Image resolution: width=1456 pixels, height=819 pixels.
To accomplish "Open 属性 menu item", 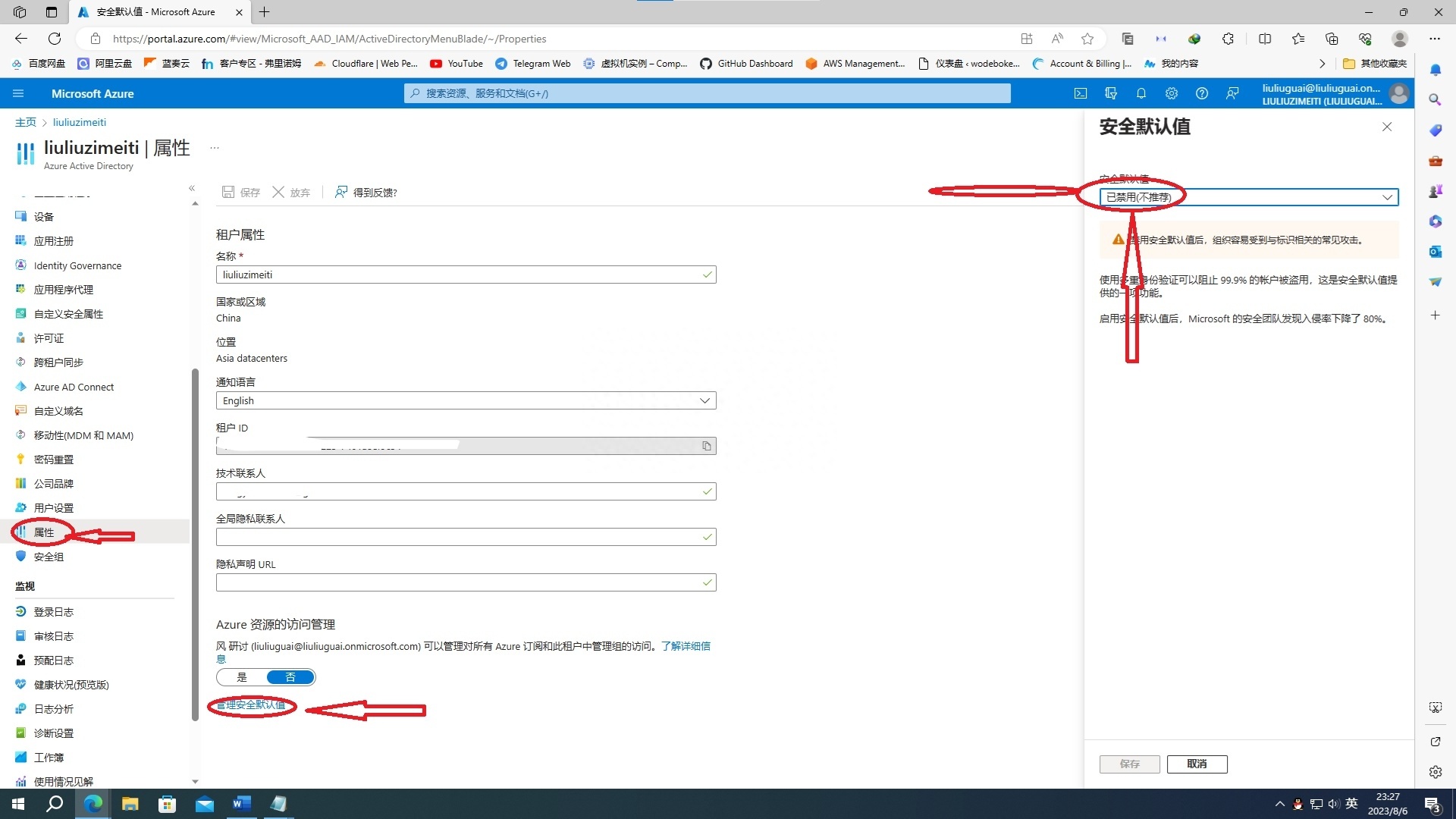I will pyautogui.click(x=44, y=532).
